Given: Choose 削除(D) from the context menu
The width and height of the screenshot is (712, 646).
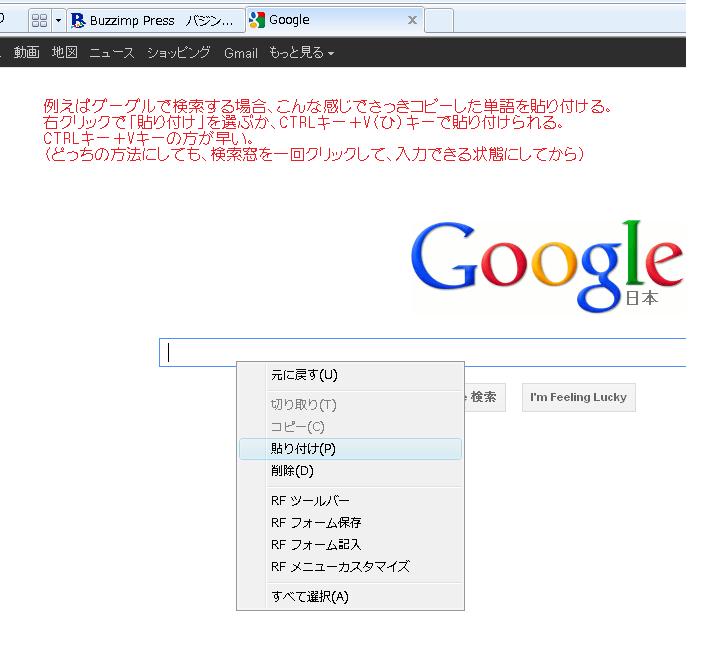Looking at the screenshot, I should 292,471.
